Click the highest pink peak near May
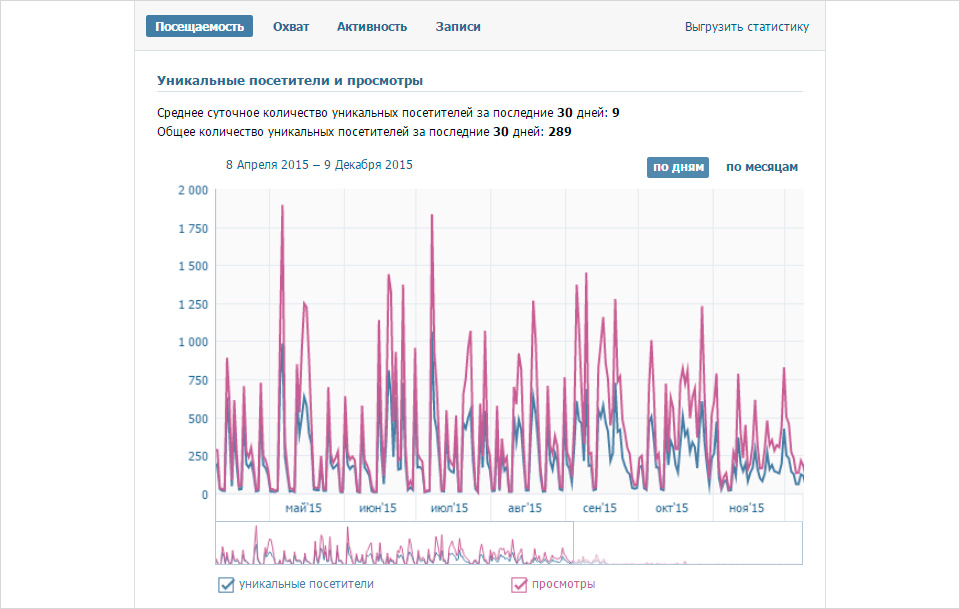Image resolution: width=960 pixels, height=609 pixels. (282, 206)
